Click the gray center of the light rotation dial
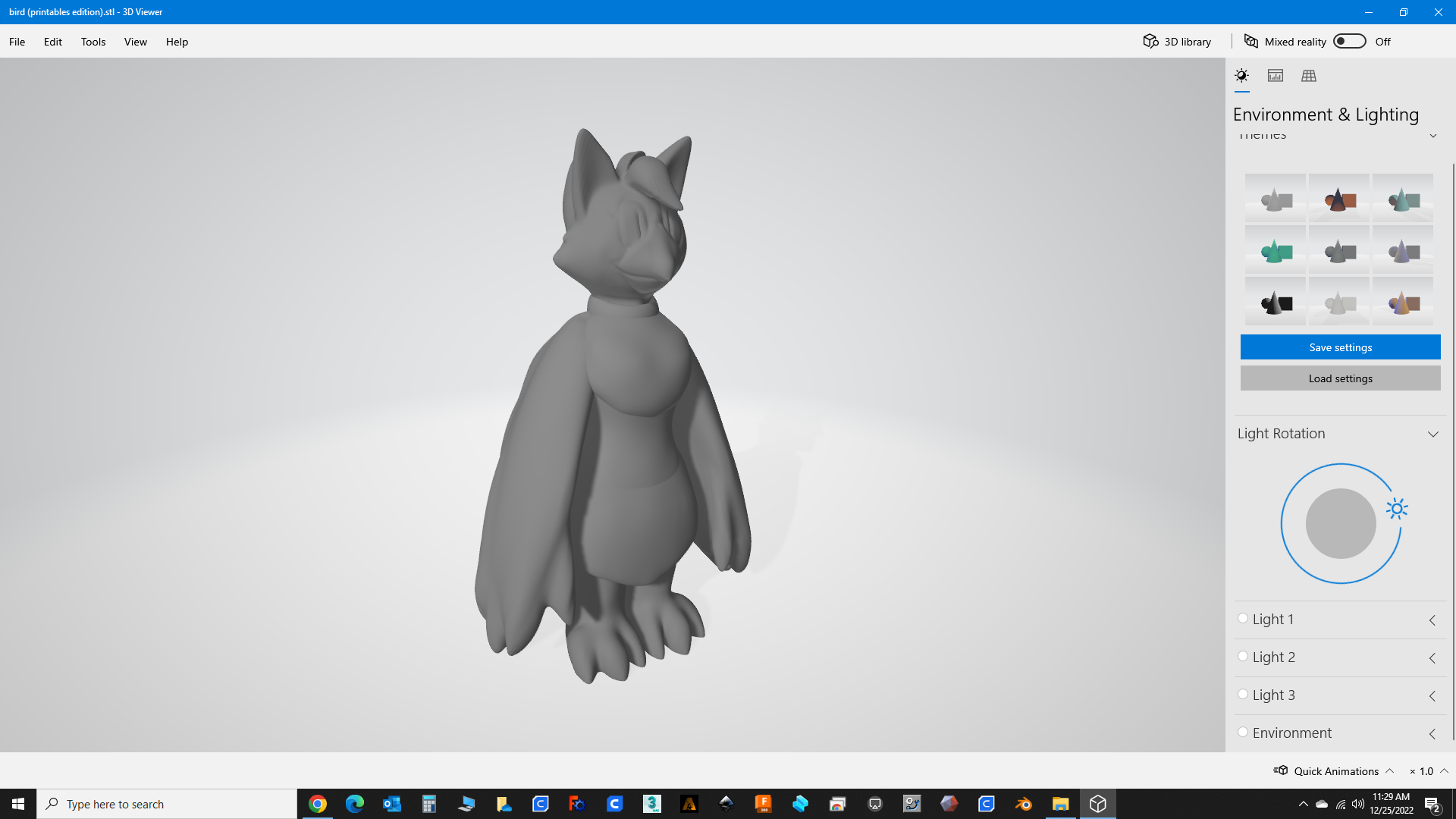 point(1341,523)
